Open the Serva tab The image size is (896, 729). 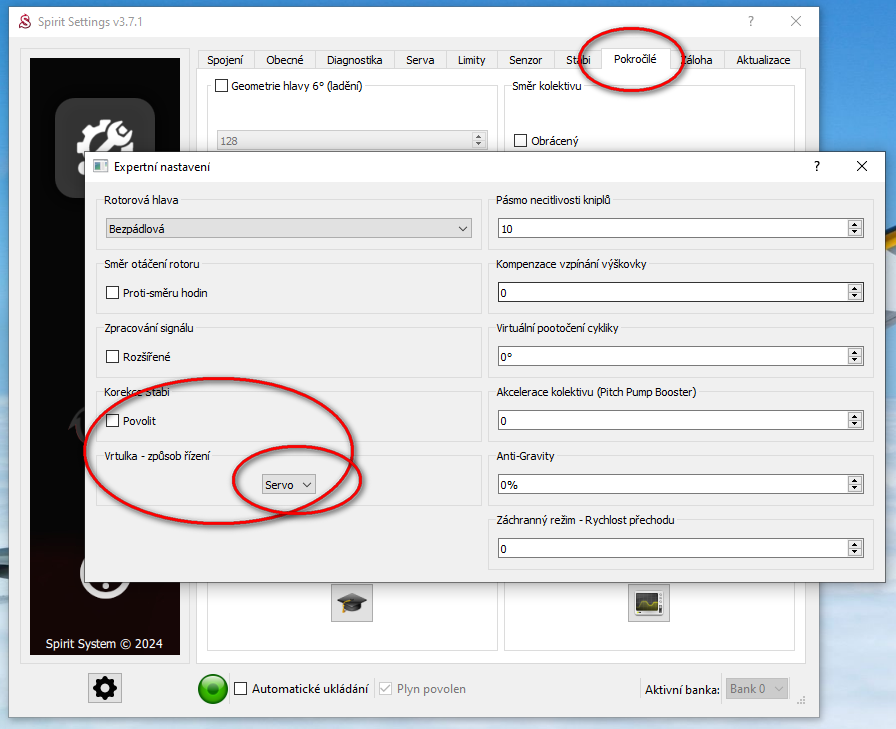[x=420, y=60]
